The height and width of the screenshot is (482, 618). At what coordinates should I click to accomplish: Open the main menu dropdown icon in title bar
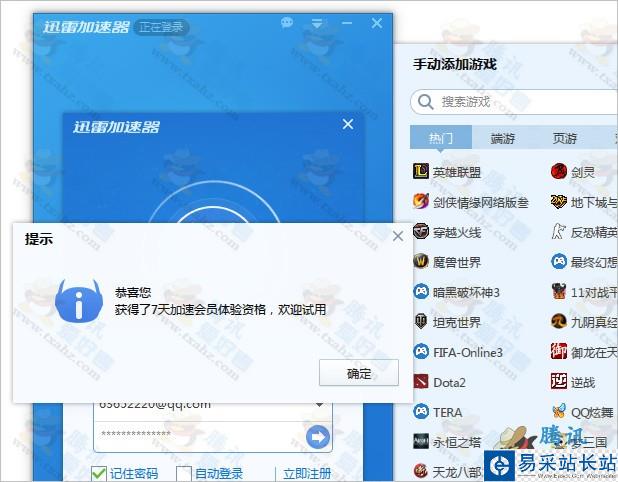[317, 23]
